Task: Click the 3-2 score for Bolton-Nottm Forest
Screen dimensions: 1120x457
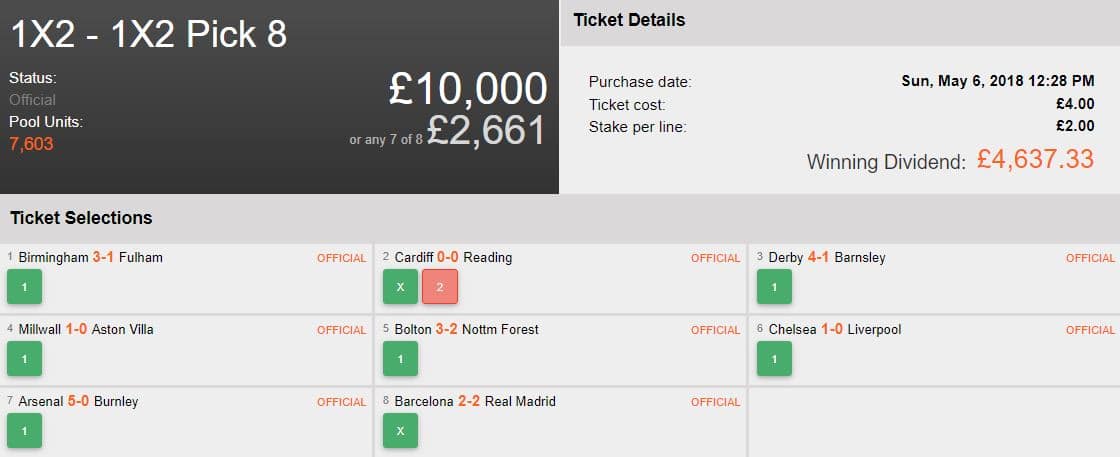Action: tap(447, 329)
